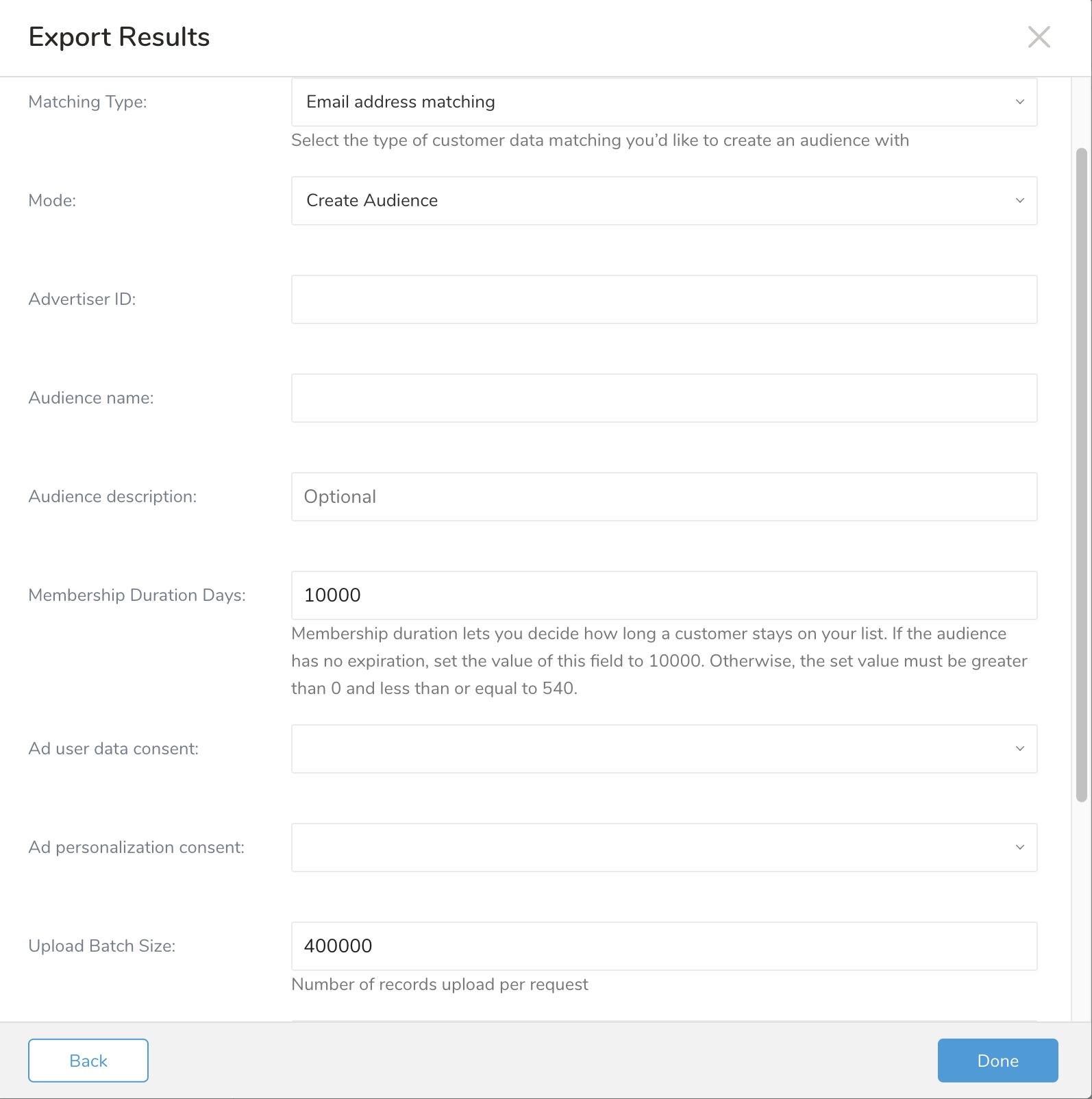The height and width of the screenshot is (1099, 1092).
Task: Go back with the Back button
Action: [88, 1061]
